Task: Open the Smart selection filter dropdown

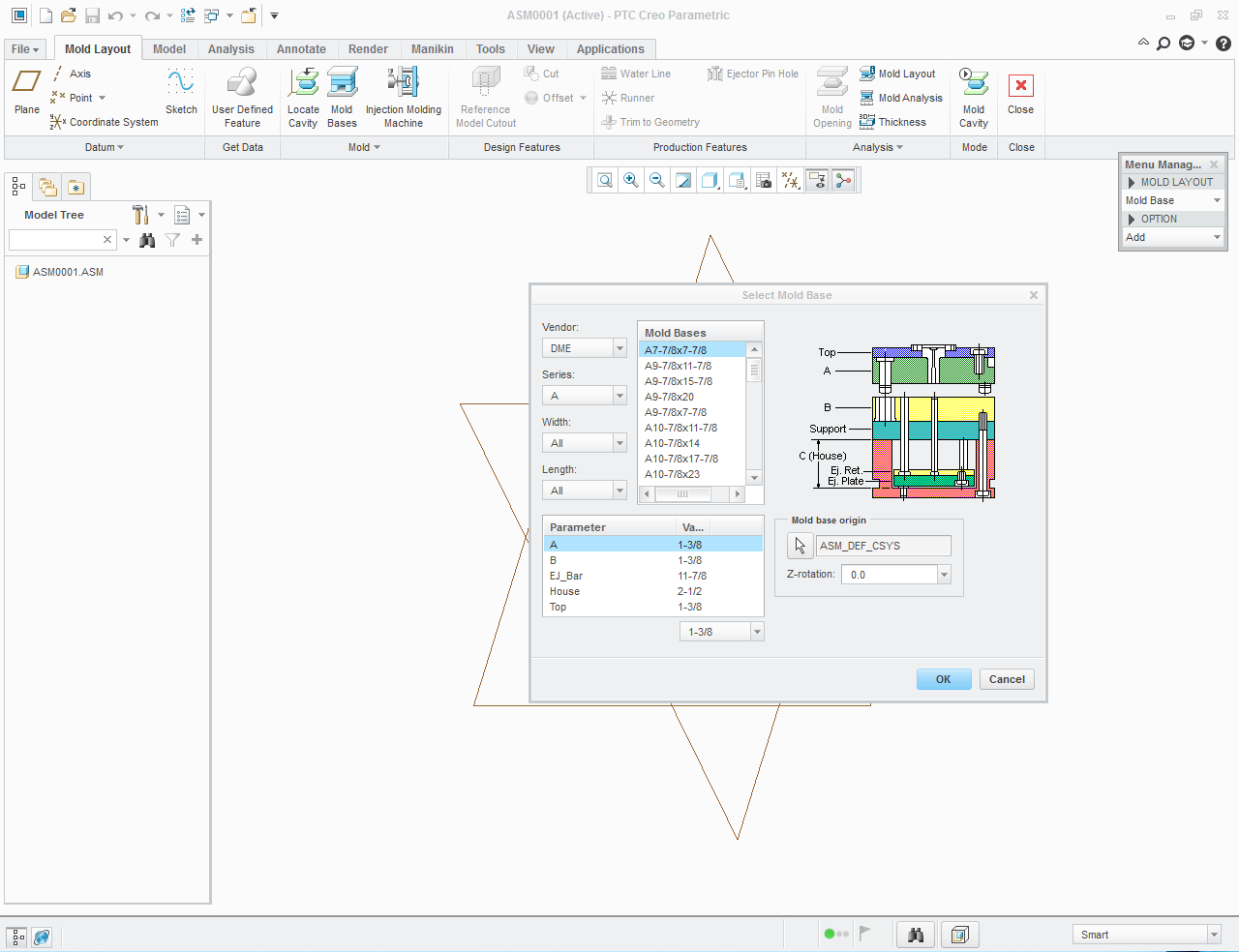Action: (x=1146, y=935)
